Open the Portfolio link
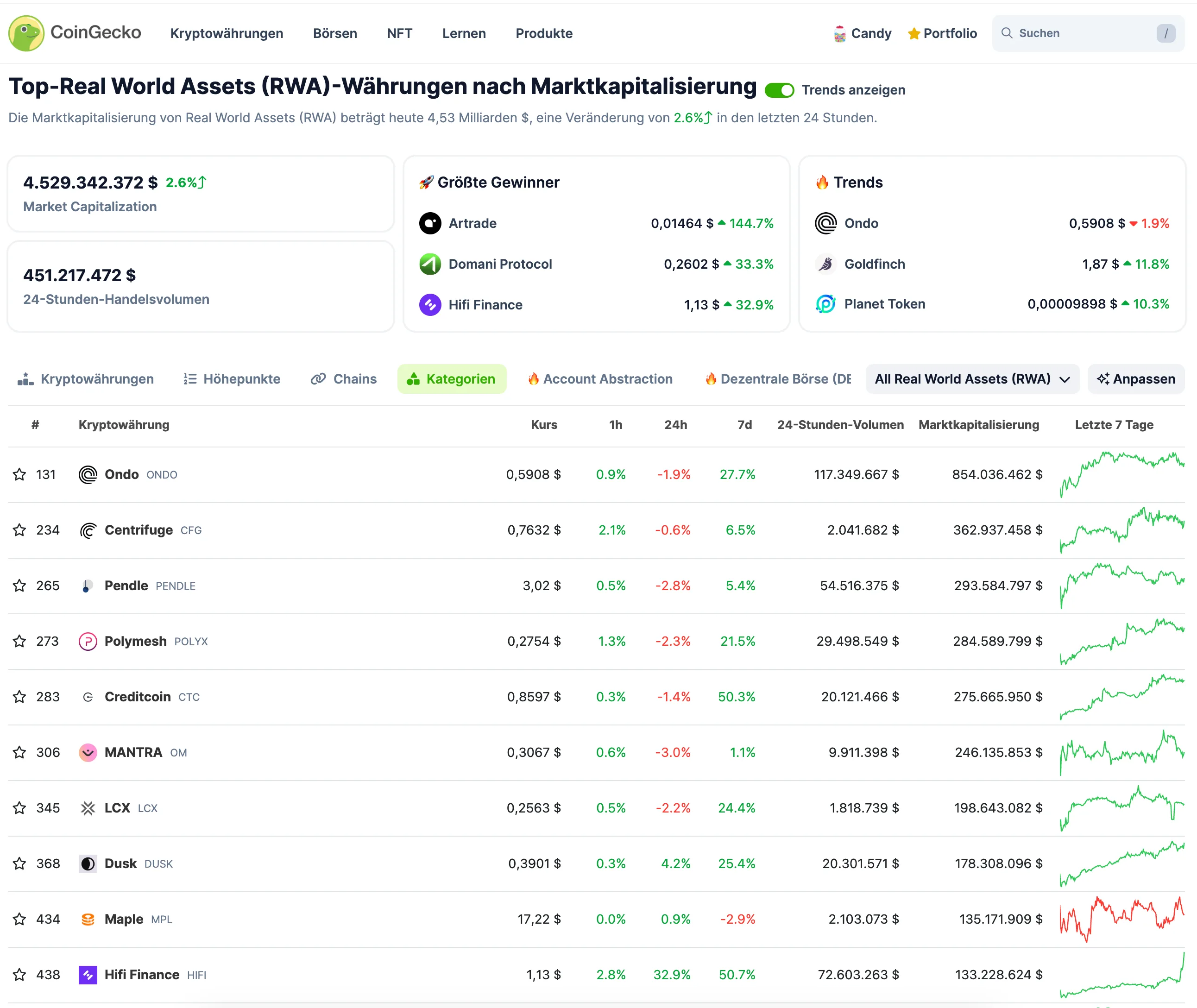The height and width of the screenshot is (1008, 1197). pyautogui.click(x=942, y=34)
